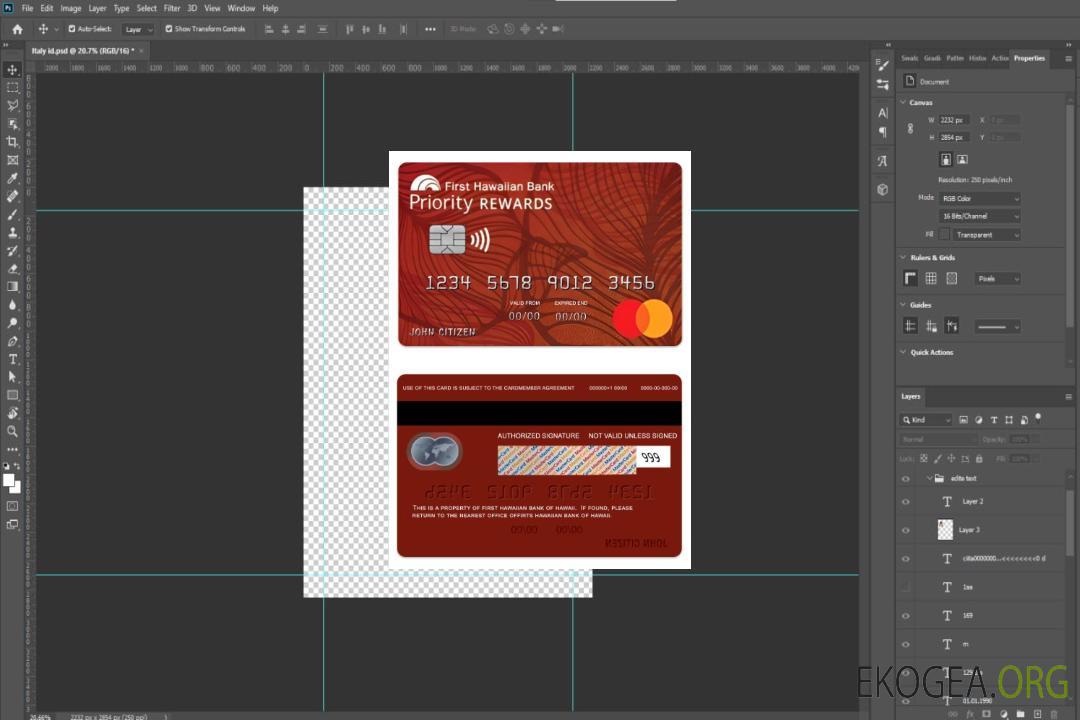
Task: Select the Horizontal Type tool
Action: pos(12,359)
